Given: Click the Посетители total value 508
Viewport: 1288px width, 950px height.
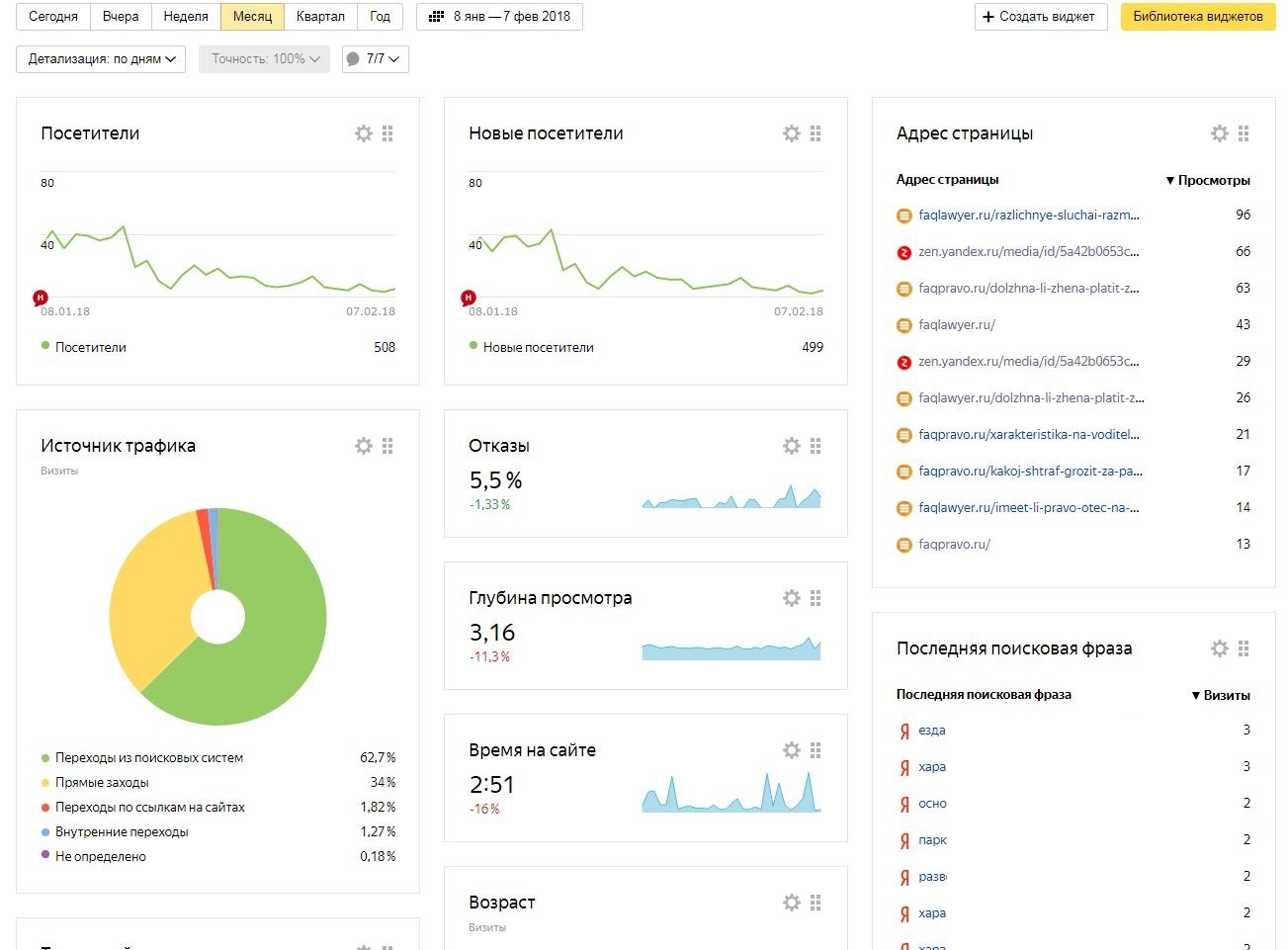Looking at the screenshot, I should [x=385, y=347].
